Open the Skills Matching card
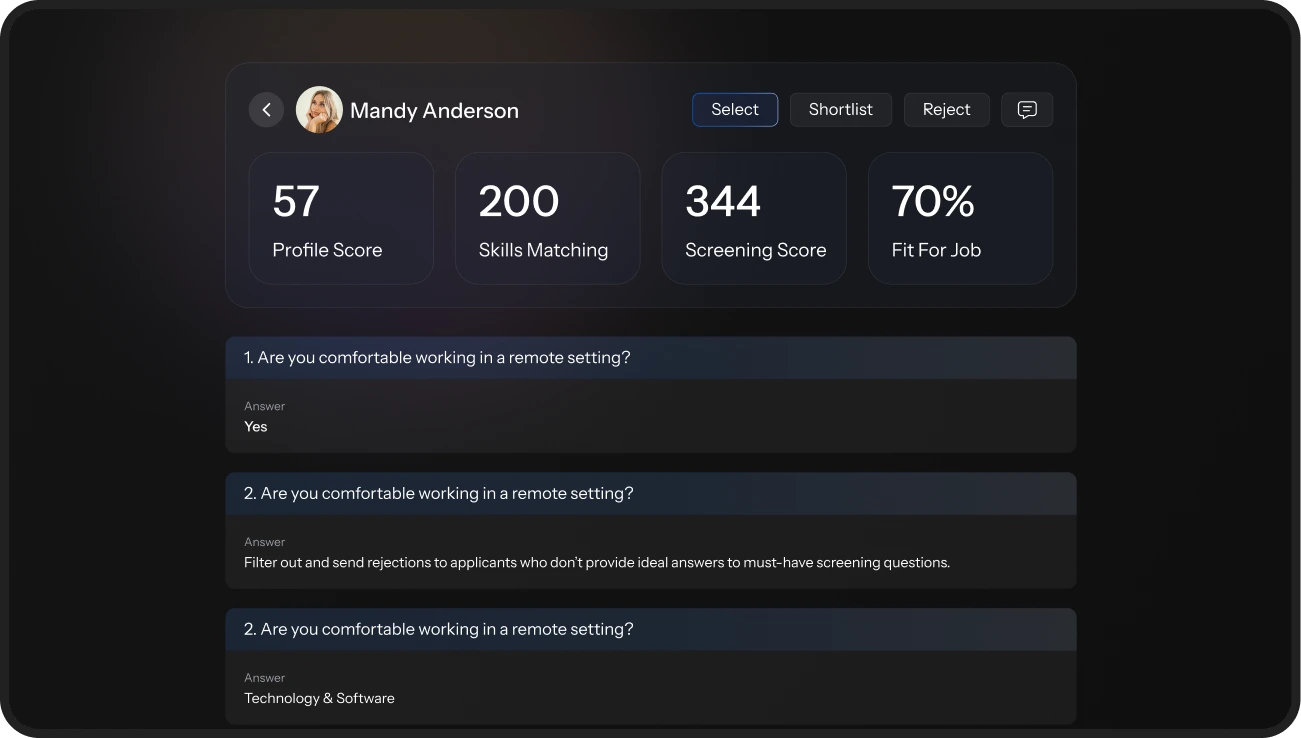 (x=547, y=218)
